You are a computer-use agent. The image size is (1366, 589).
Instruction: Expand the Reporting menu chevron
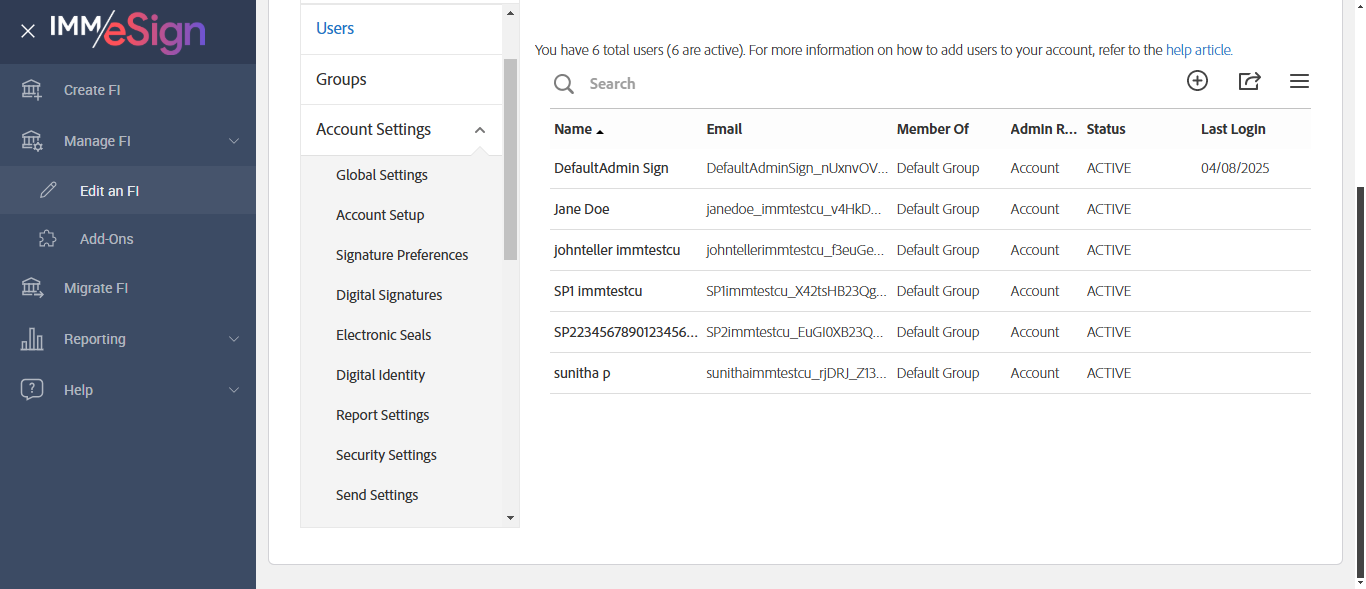click(x=234, y=339)
